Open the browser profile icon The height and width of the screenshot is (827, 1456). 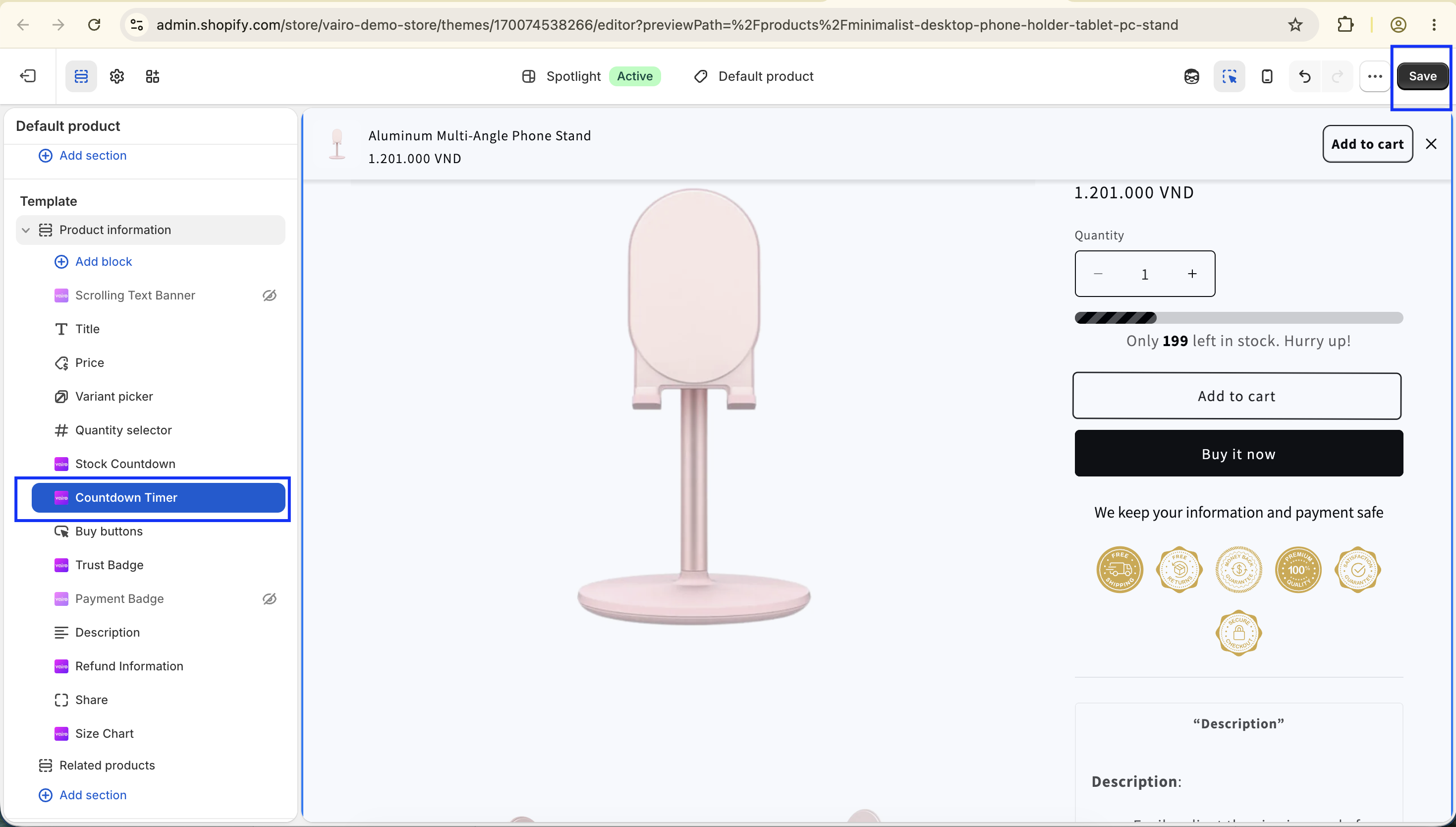[1398, 25]
